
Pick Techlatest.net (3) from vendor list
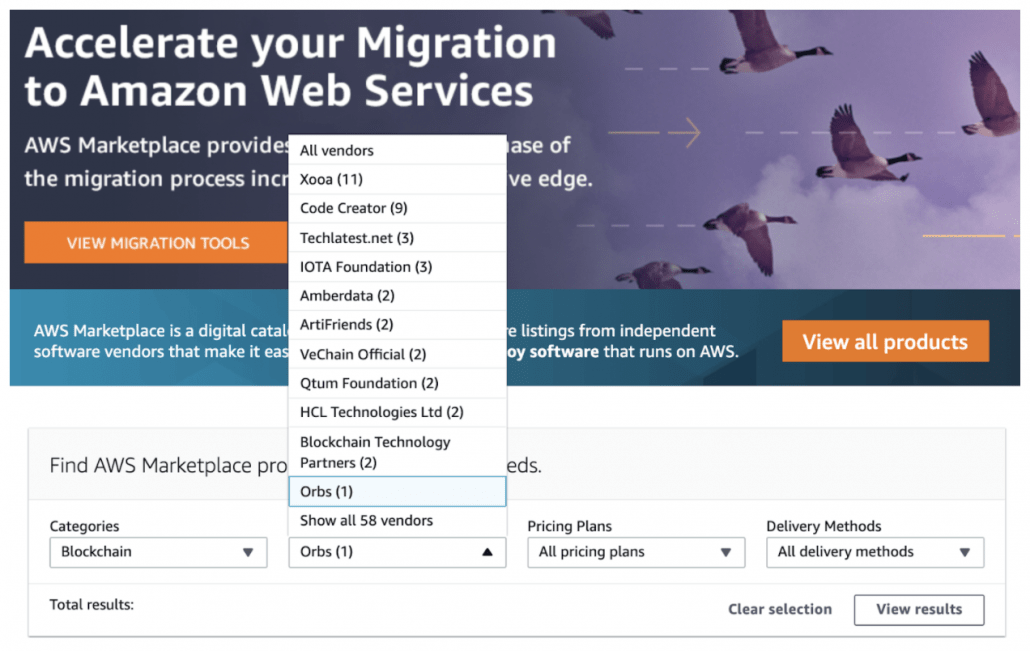(x=397, y=238)
